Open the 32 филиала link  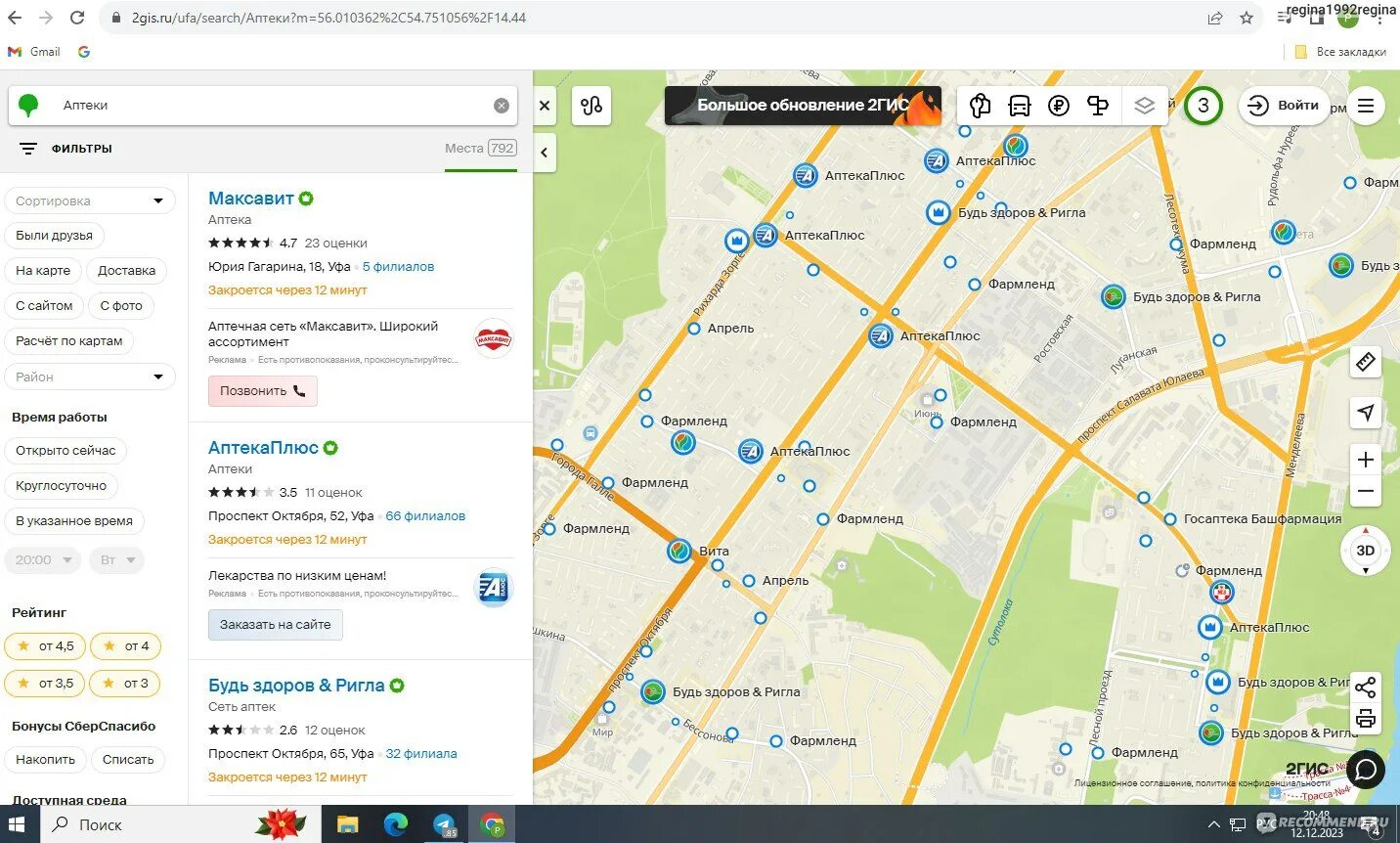[x=421, y=754]
